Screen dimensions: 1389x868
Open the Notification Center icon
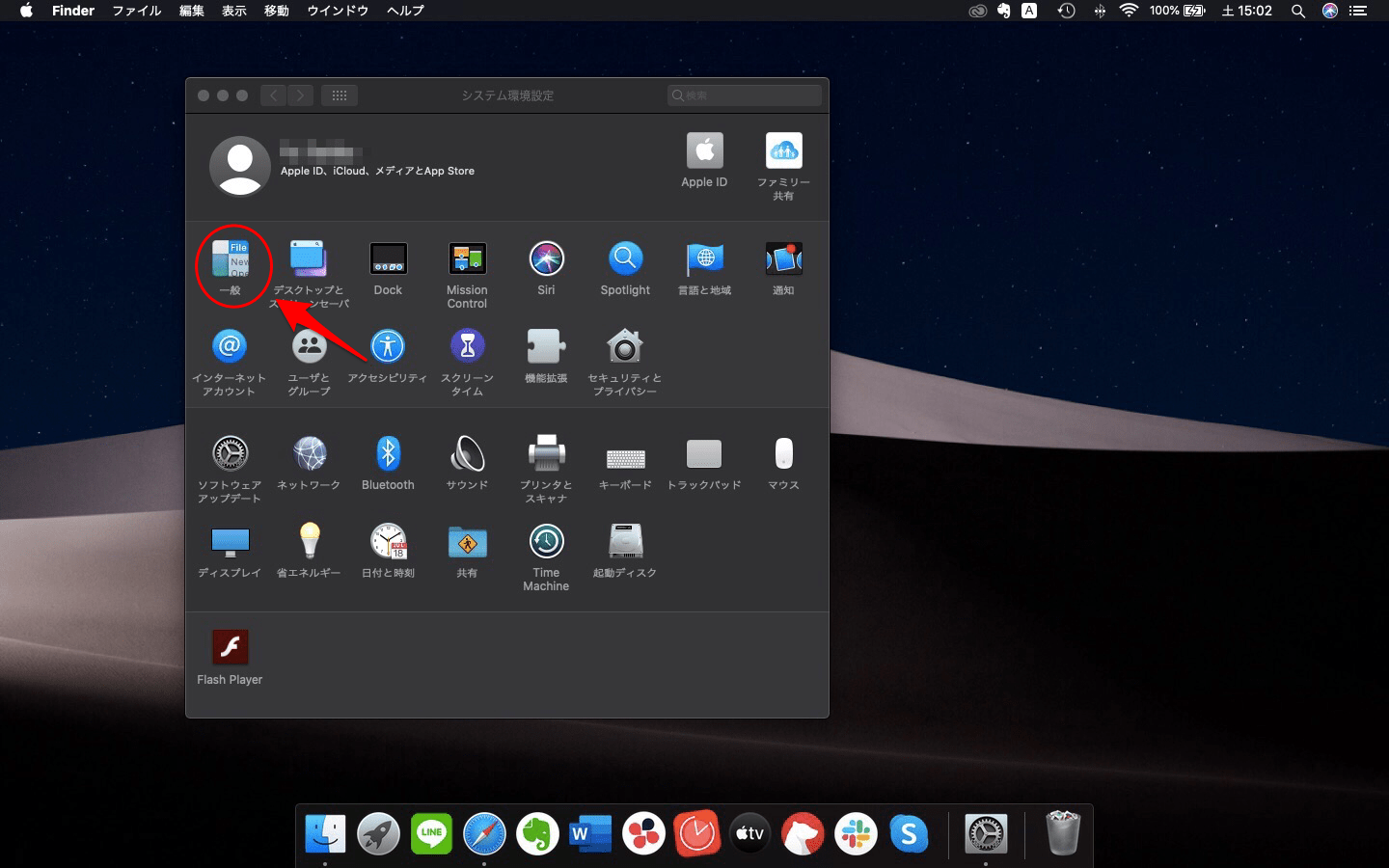coord(1358,11)
